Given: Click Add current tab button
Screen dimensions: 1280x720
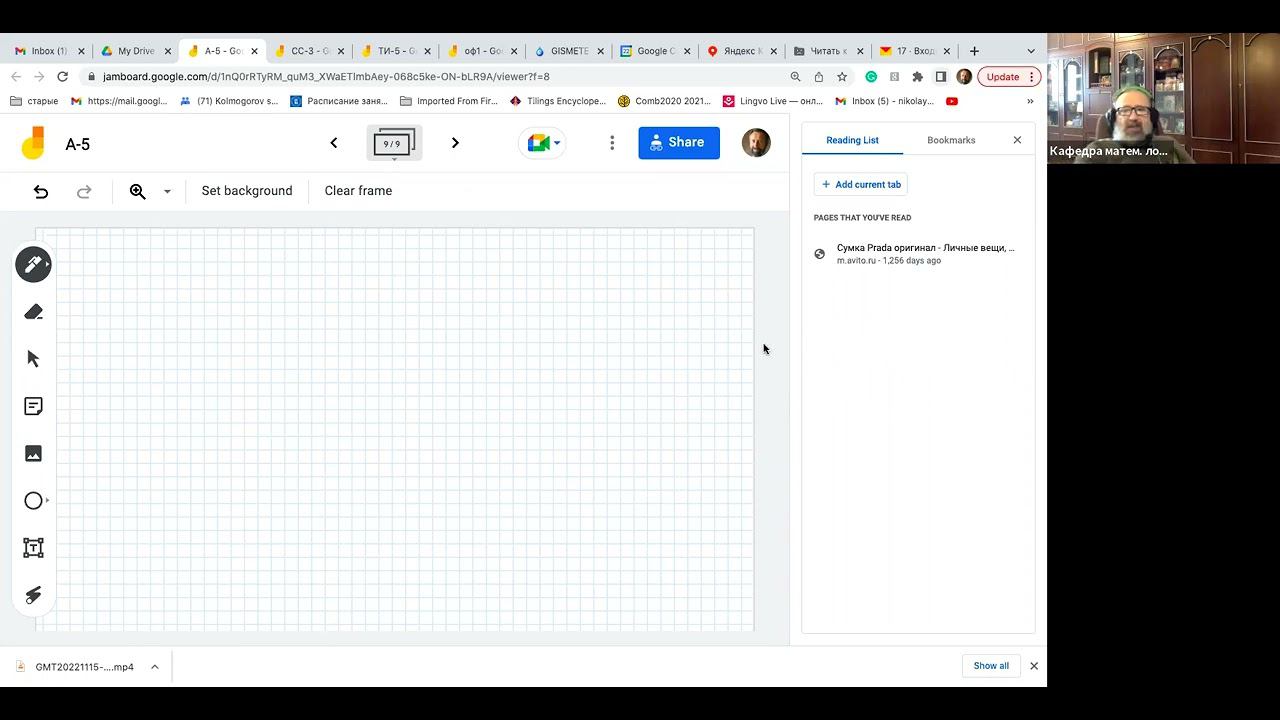Looking at the screenshot, I should tap(861, 184).
